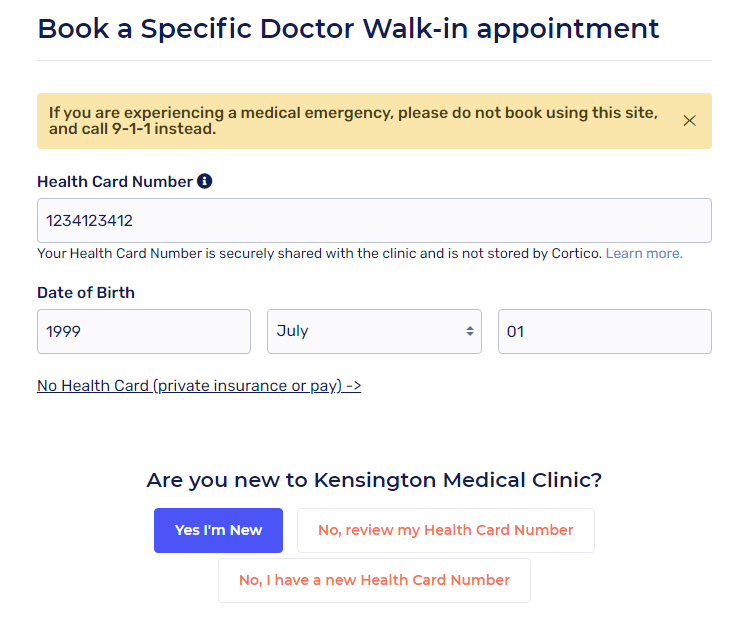Screen dimensions: 740x623
Task: Click the divider line under the heading
Action: point(374,60)
